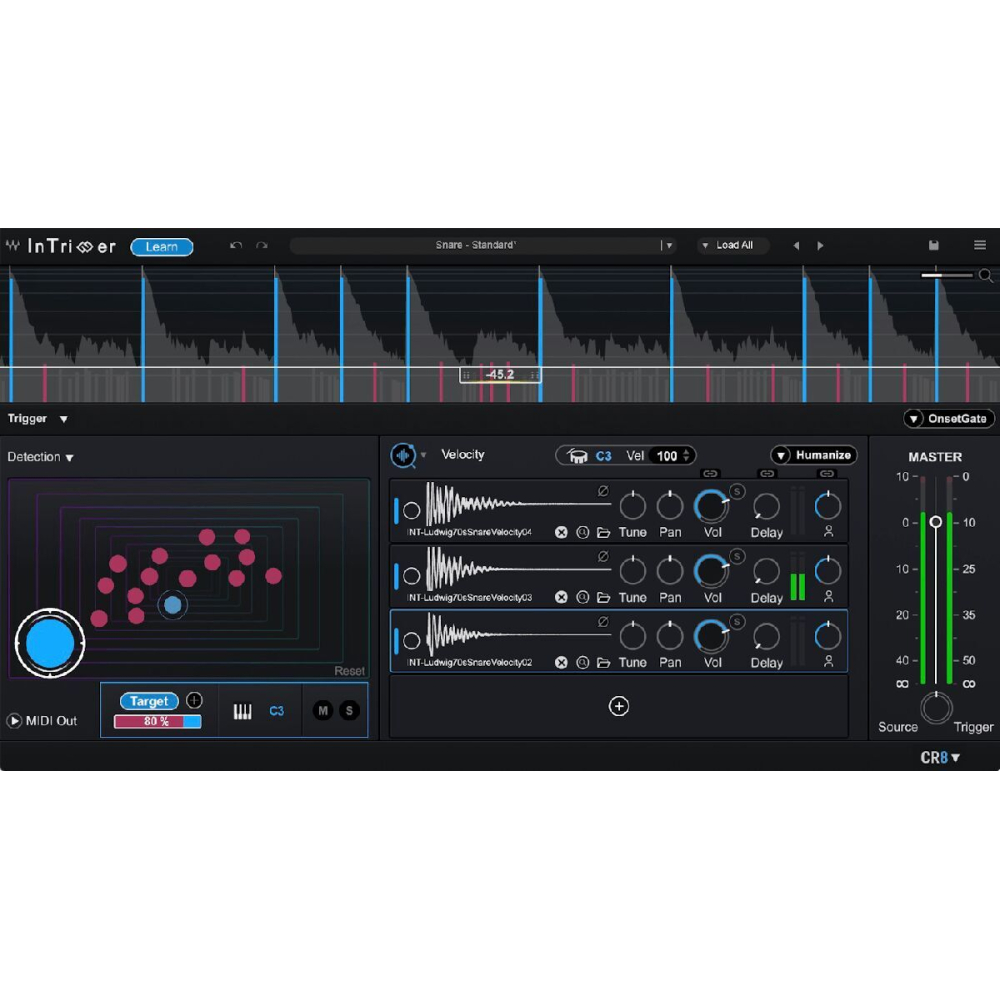Expand the Humanize dropdown
Viewport: 1000px width, 1000px height.
pos(781,455)
